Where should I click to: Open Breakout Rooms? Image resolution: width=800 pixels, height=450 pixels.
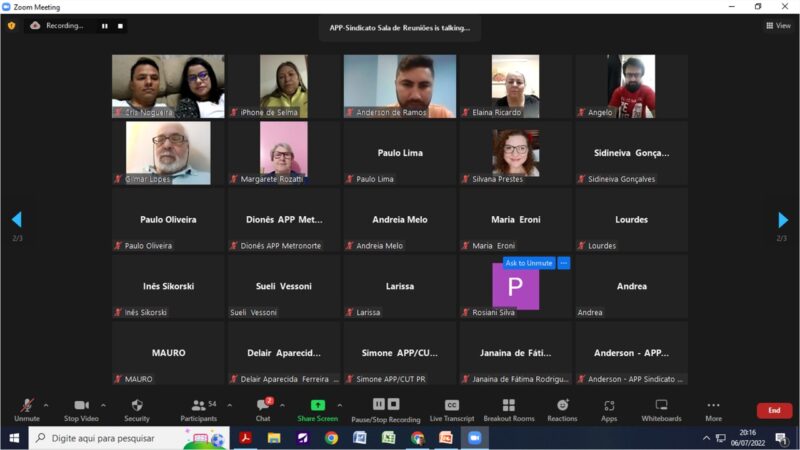(509, 409)
